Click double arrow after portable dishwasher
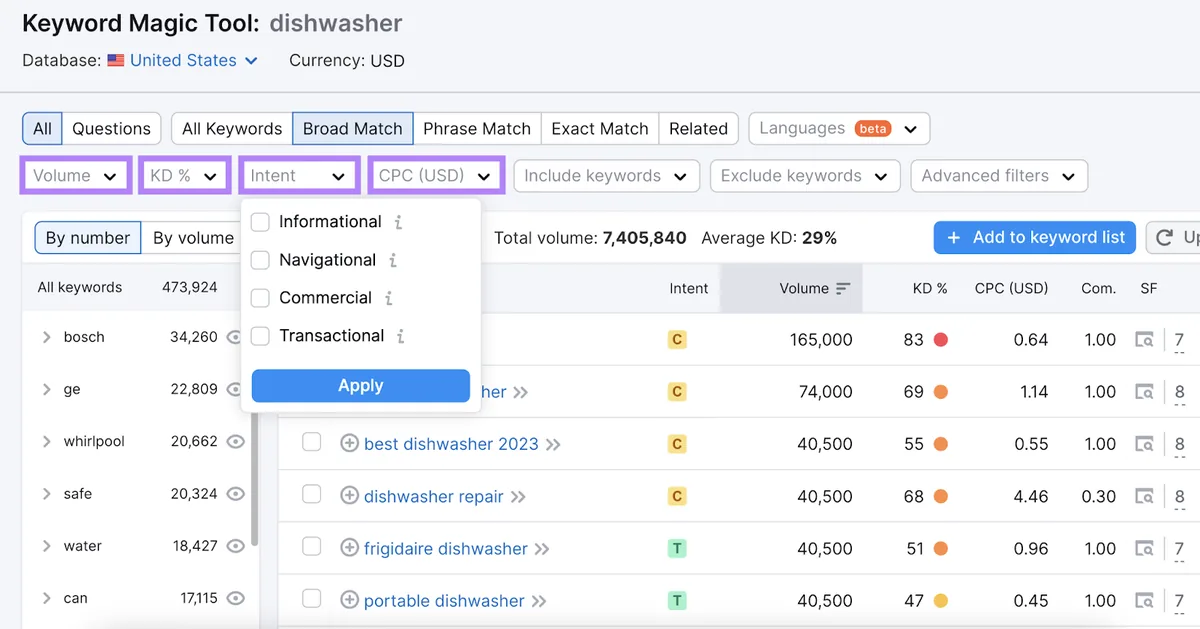 click(539, 601)
